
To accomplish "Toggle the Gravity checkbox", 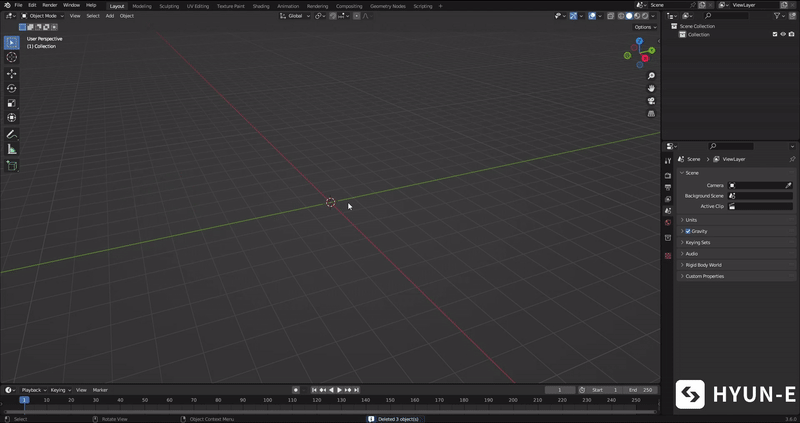I will (688, 231).
